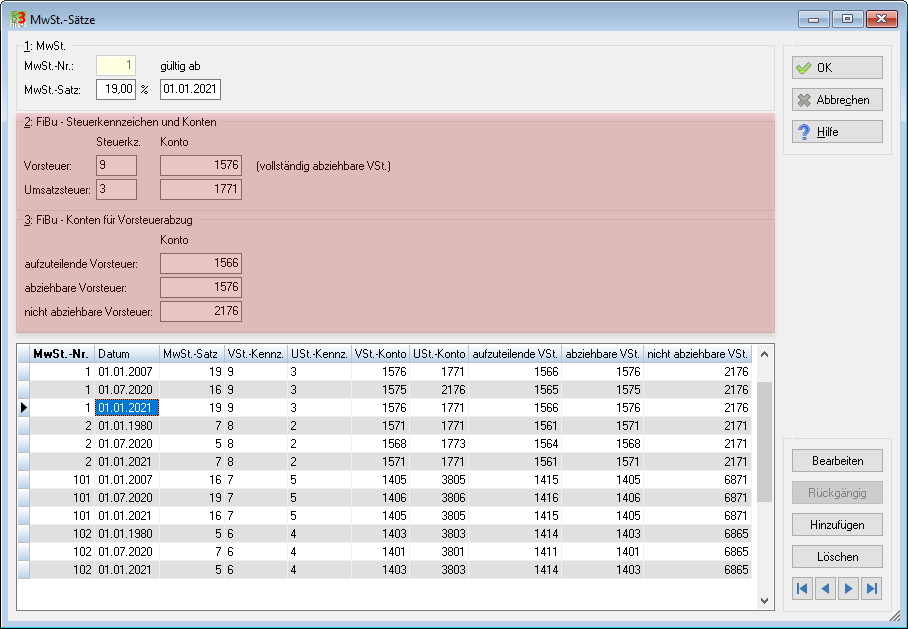Click into the MwSt.-Satz percentage field
This screenshot has width=908, height=629.
(116, 89)
